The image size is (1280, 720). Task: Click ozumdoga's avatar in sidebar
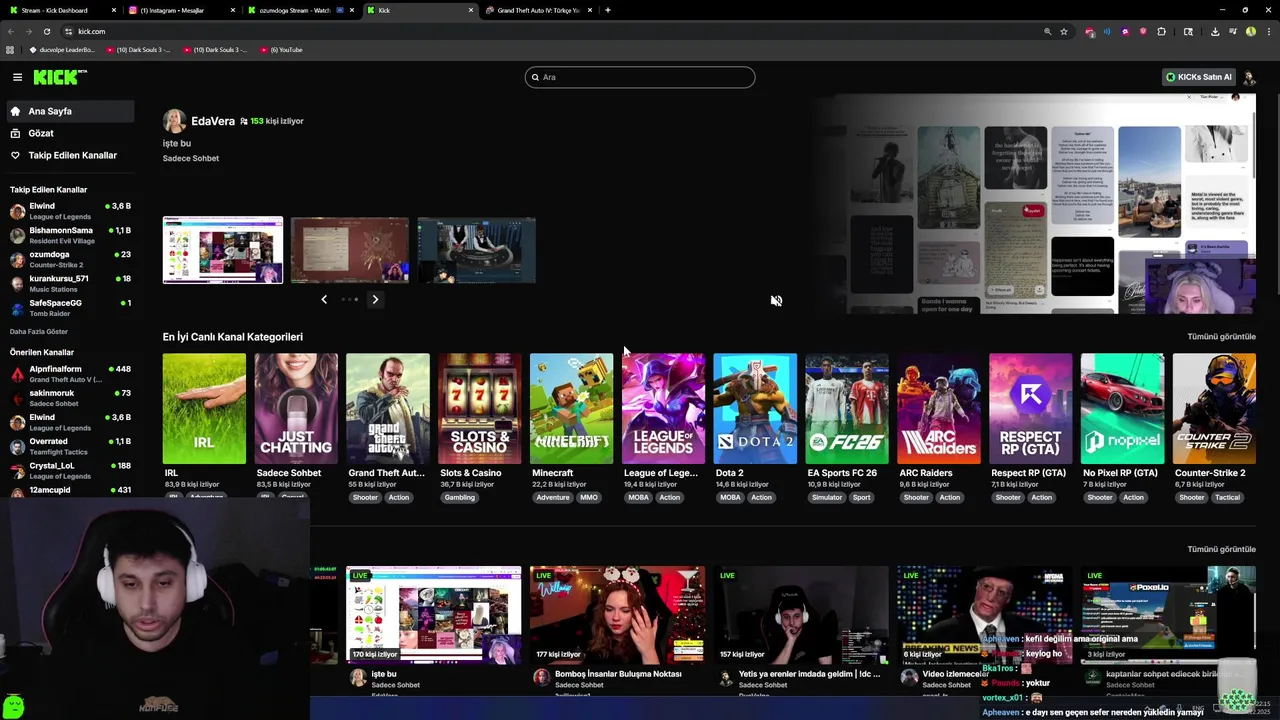point(17,259)
